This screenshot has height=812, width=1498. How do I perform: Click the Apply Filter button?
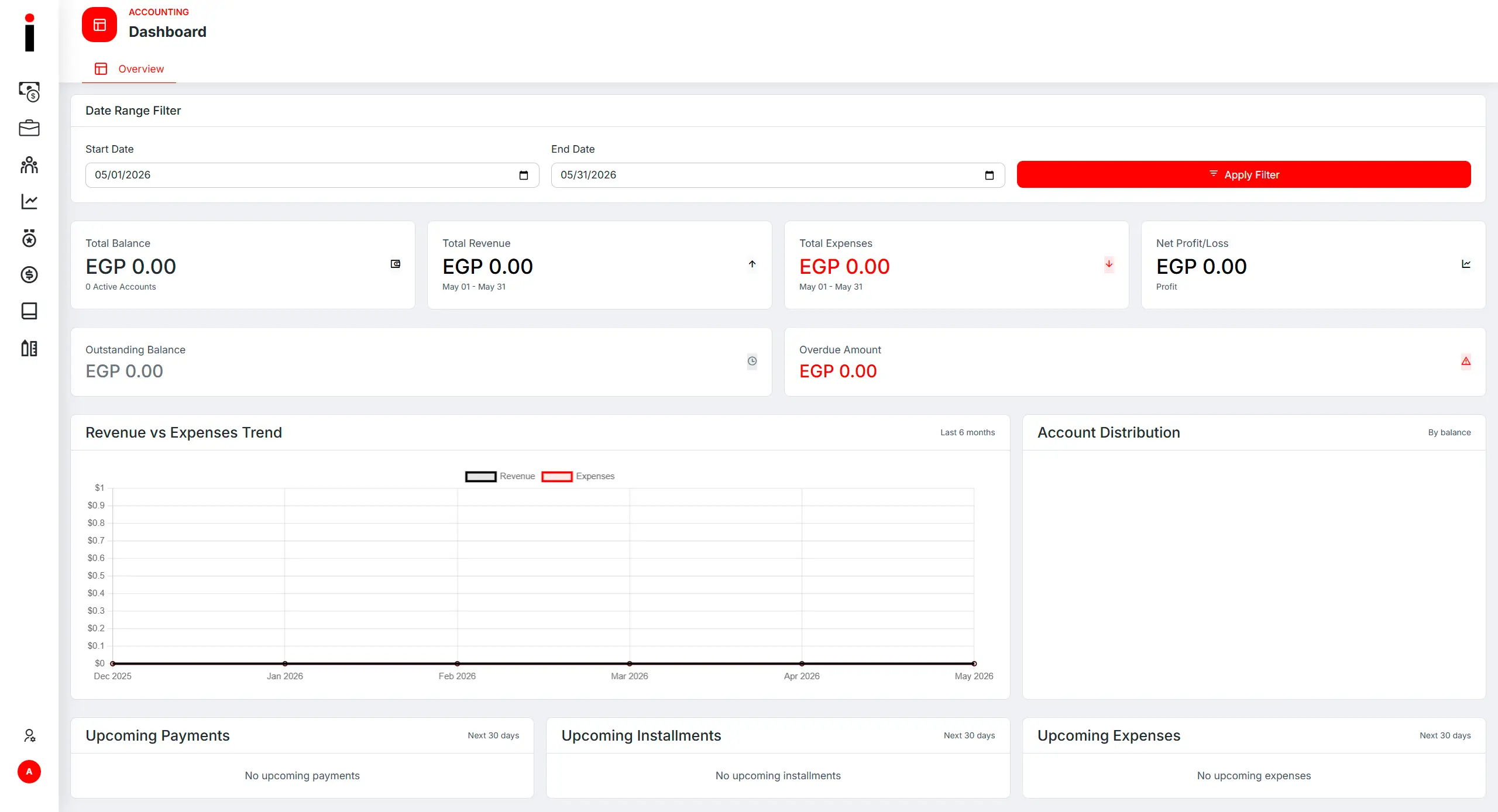click(1244, 174)
